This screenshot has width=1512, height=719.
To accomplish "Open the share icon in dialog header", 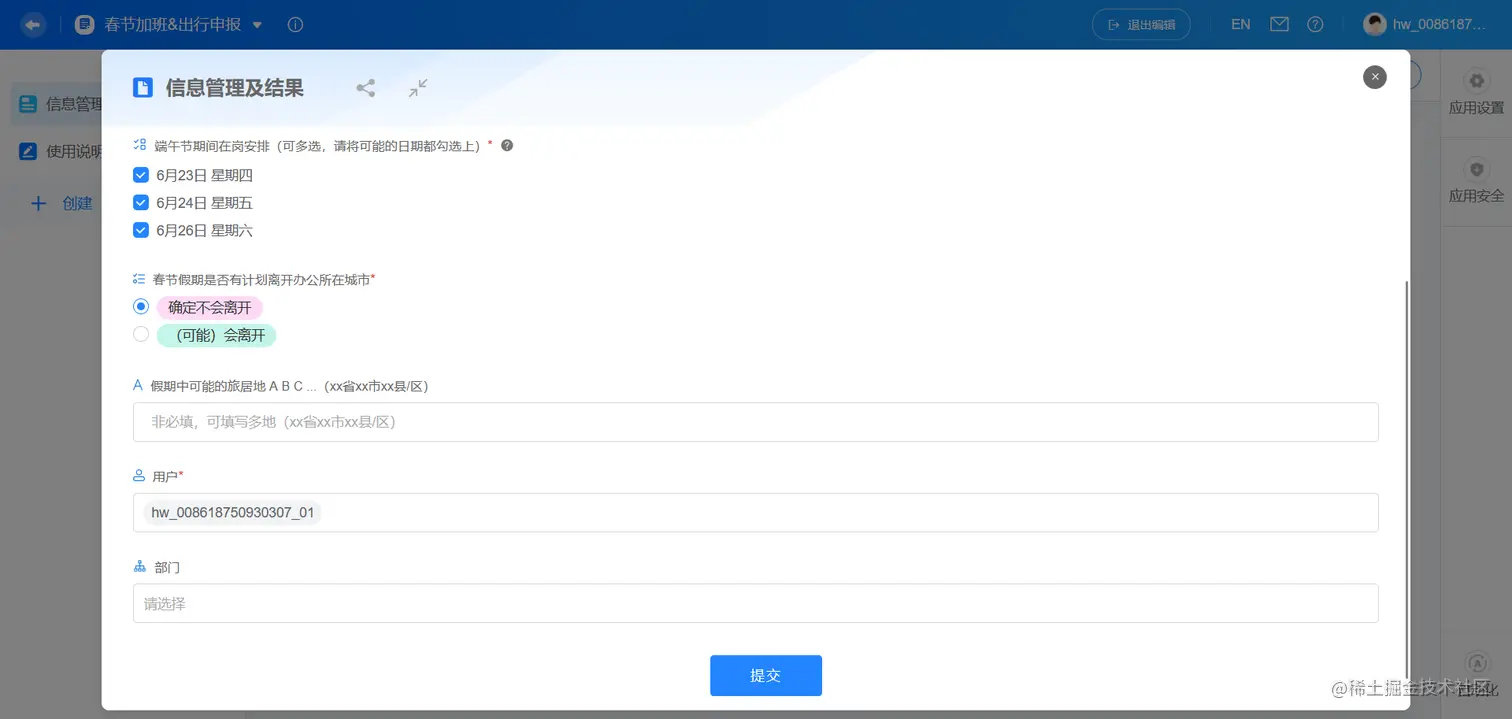I will tap(366, 88).
